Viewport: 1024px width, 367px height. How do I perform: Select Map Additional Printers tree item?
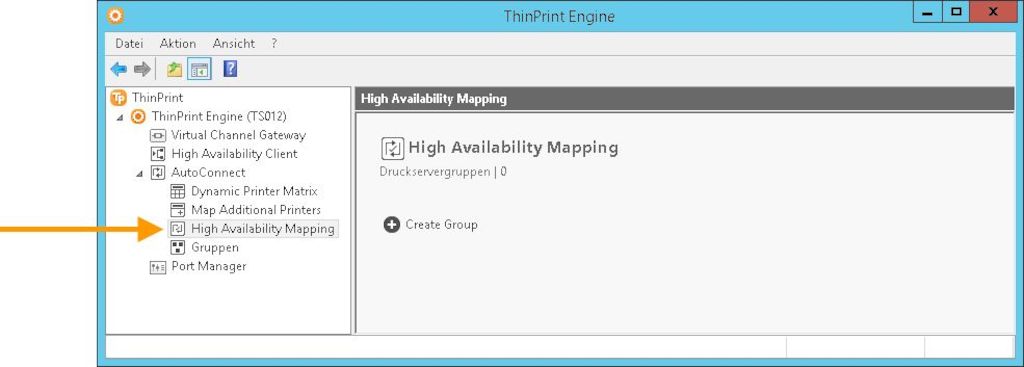(x=255, y=210)
